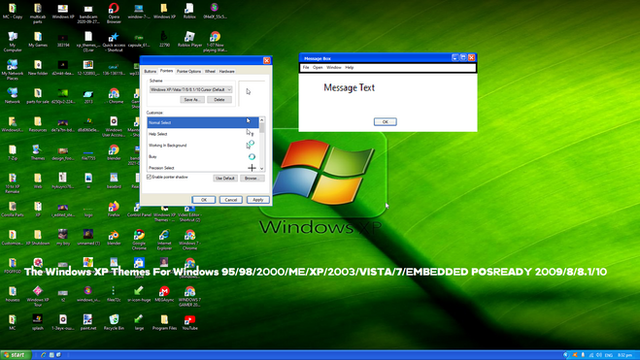
Task: Open the New folder desktop icon
Action: click(x=38, y=67)
